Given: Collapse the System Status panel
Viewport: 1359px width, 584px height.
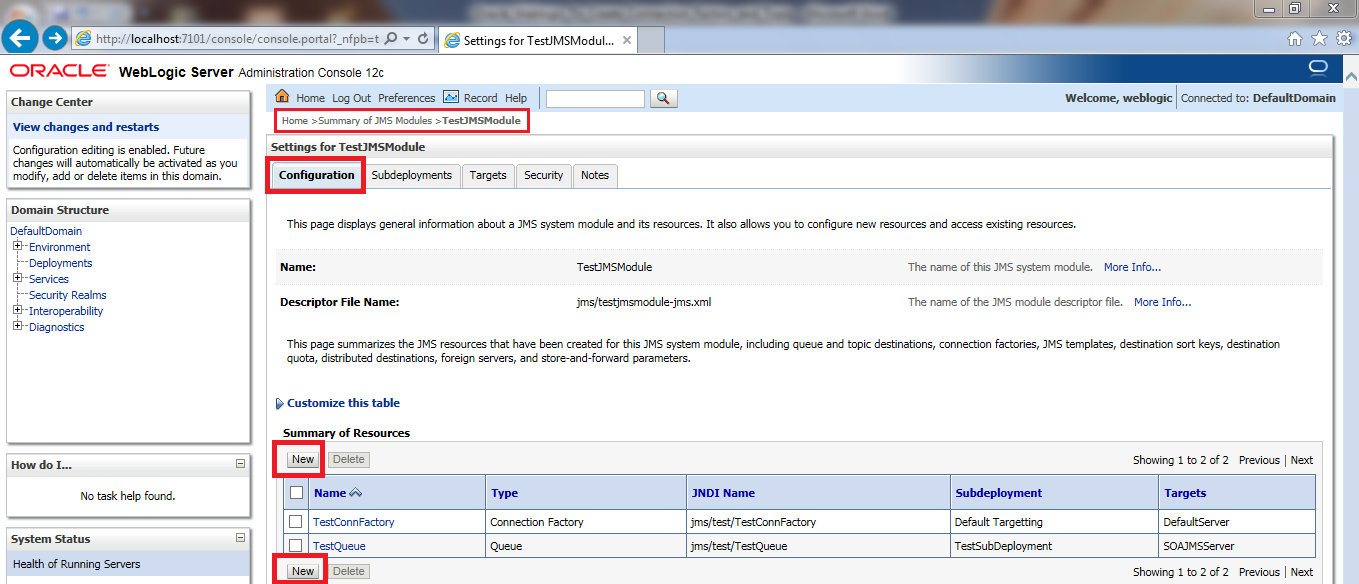Looking at the screenshot, I should pyautogui.click(x=240, y=538).
